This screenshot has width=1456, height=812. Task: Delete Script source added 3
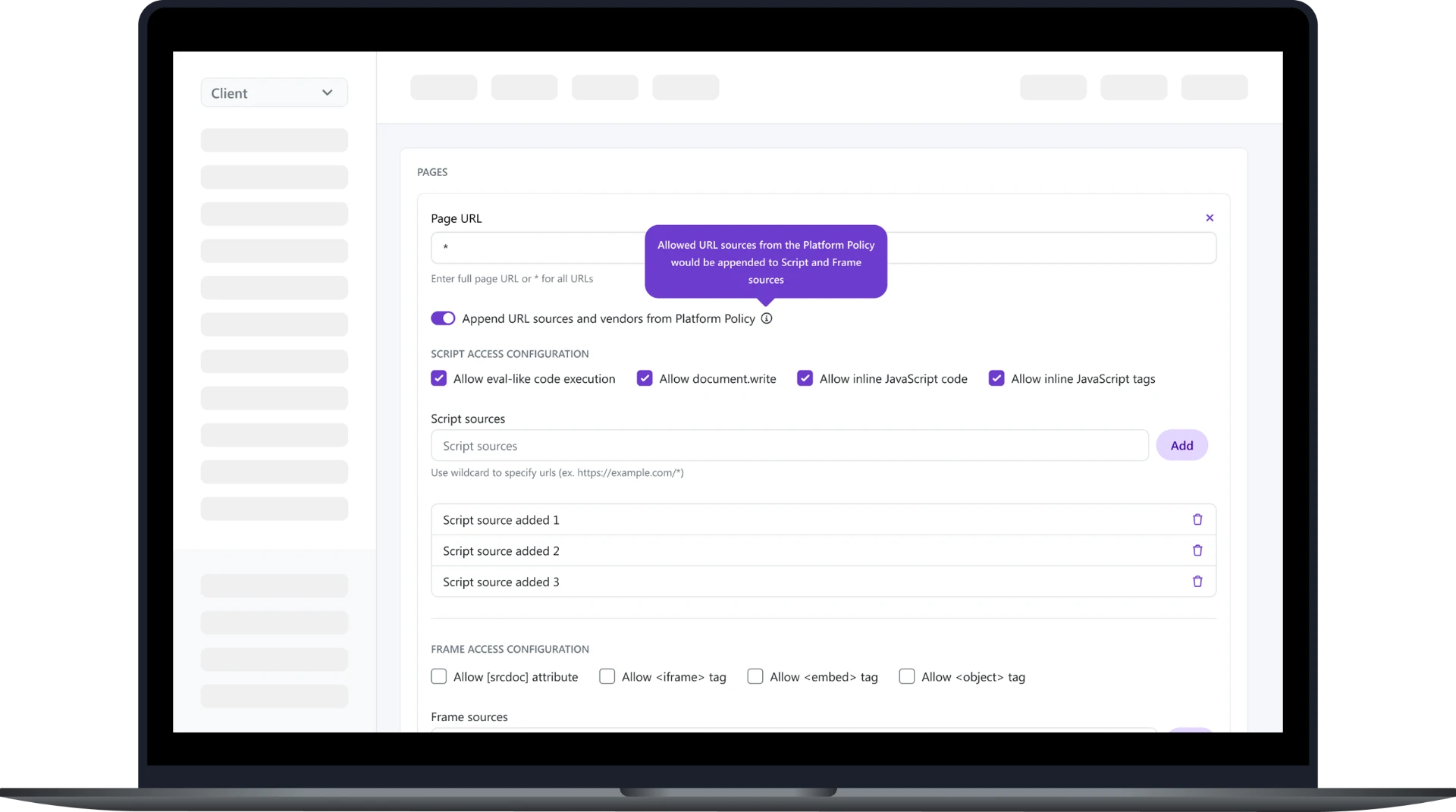pos(1197,582)
